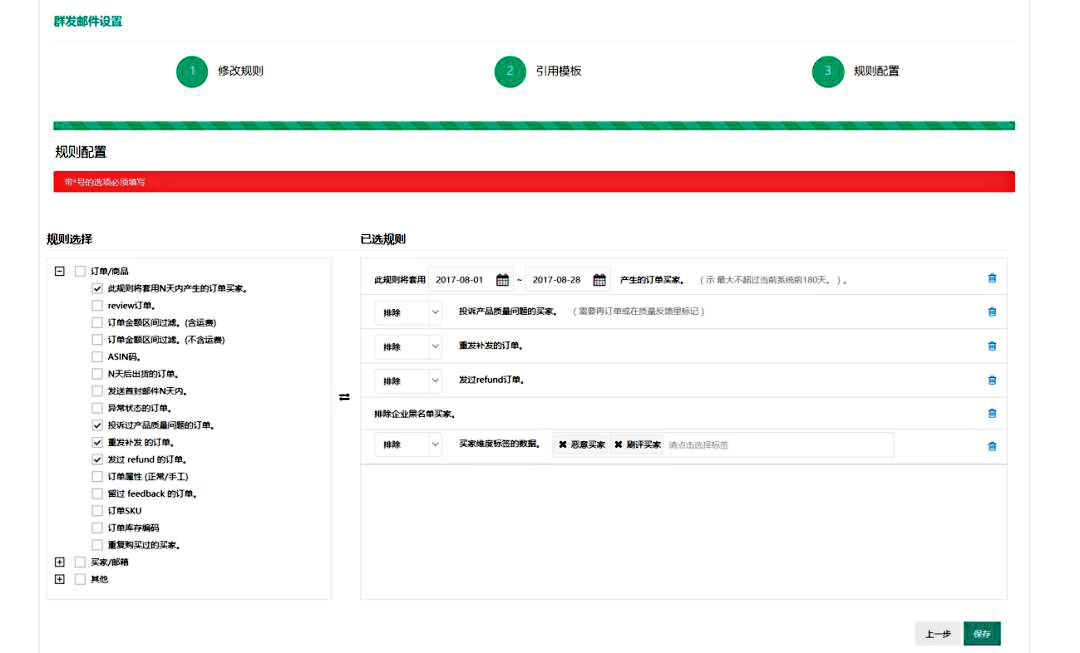1080x653 pixels.
Task: Collapse the 订单/商品 tree node
Action: tap(60, 271)
